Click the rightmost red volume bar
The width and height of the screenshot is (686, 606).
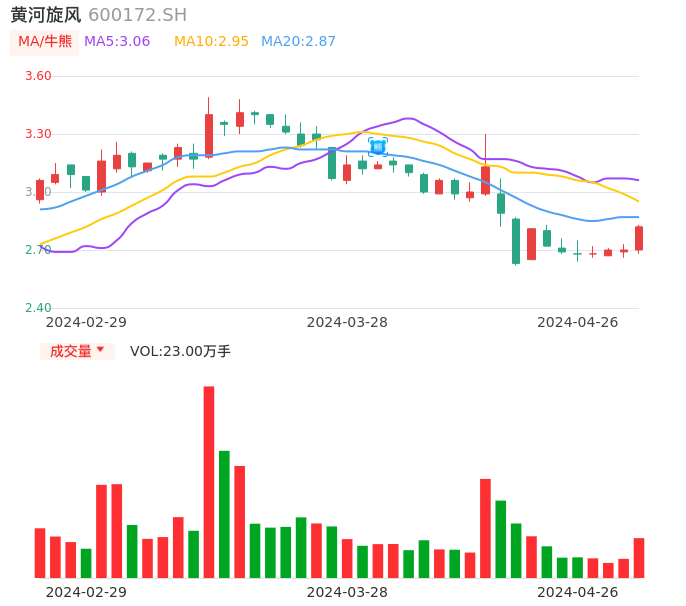pyautogui.click(x=639, y=558)
